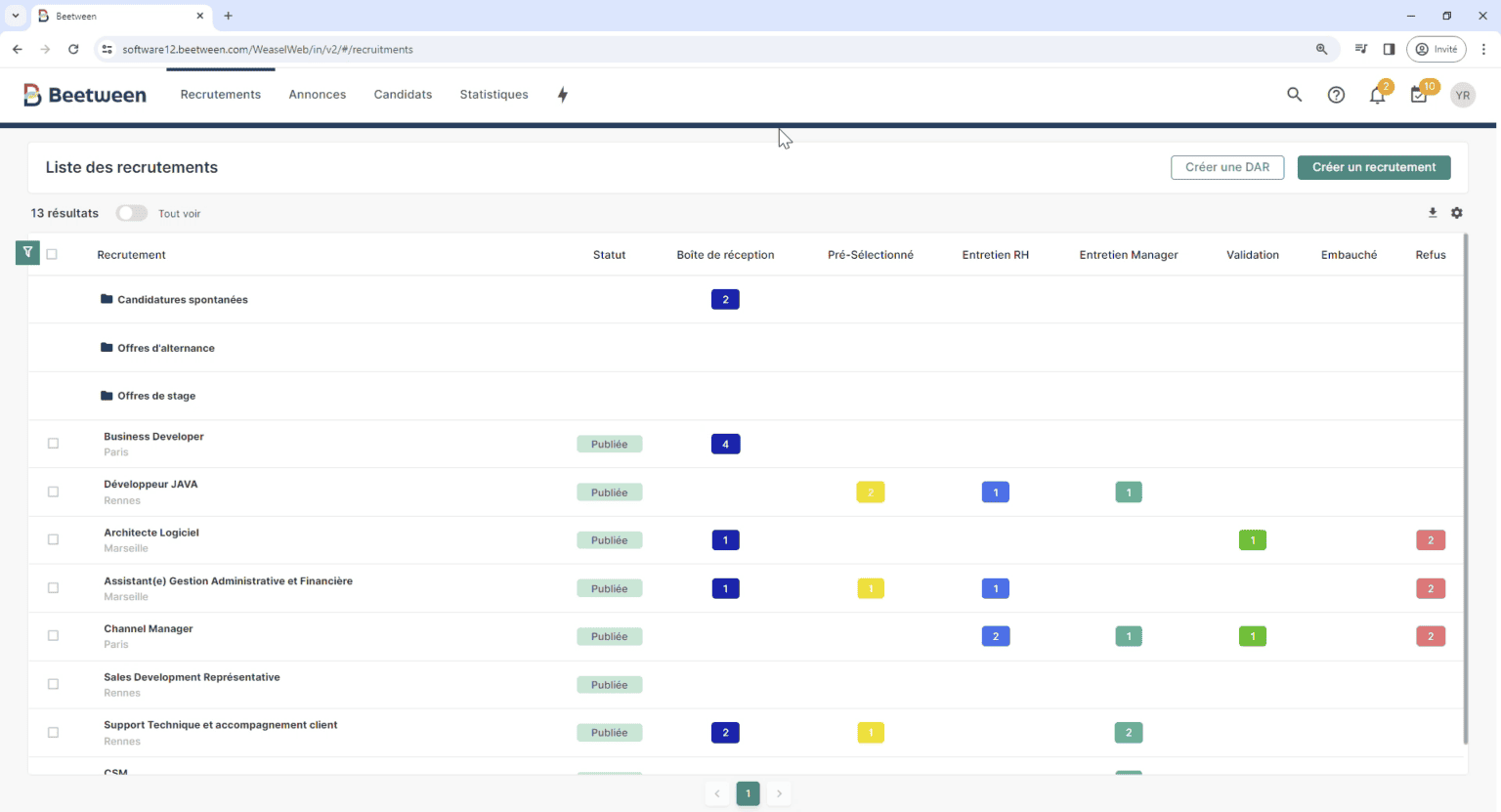This screenshot has width=1501, height=812.
Task: Check the Développeur JAVA row checkbox
Action: click(54, 491)
